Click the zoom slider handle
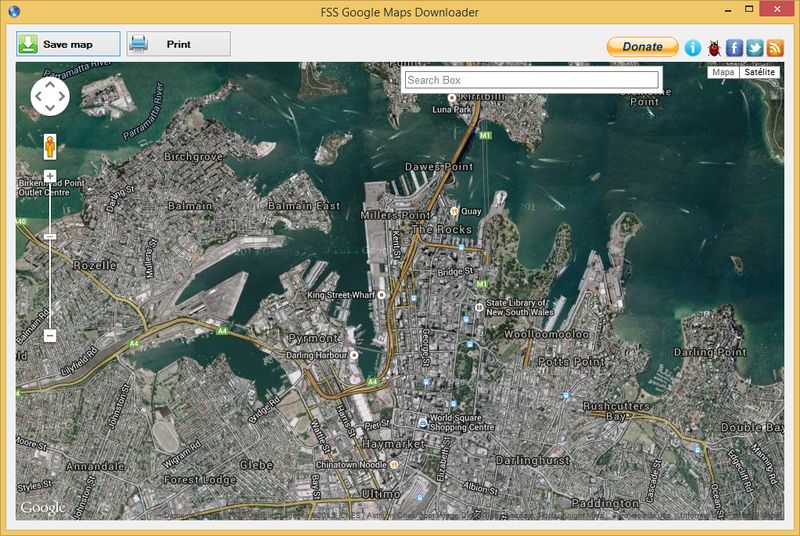 pyautogui.click(x=49, y=237)
